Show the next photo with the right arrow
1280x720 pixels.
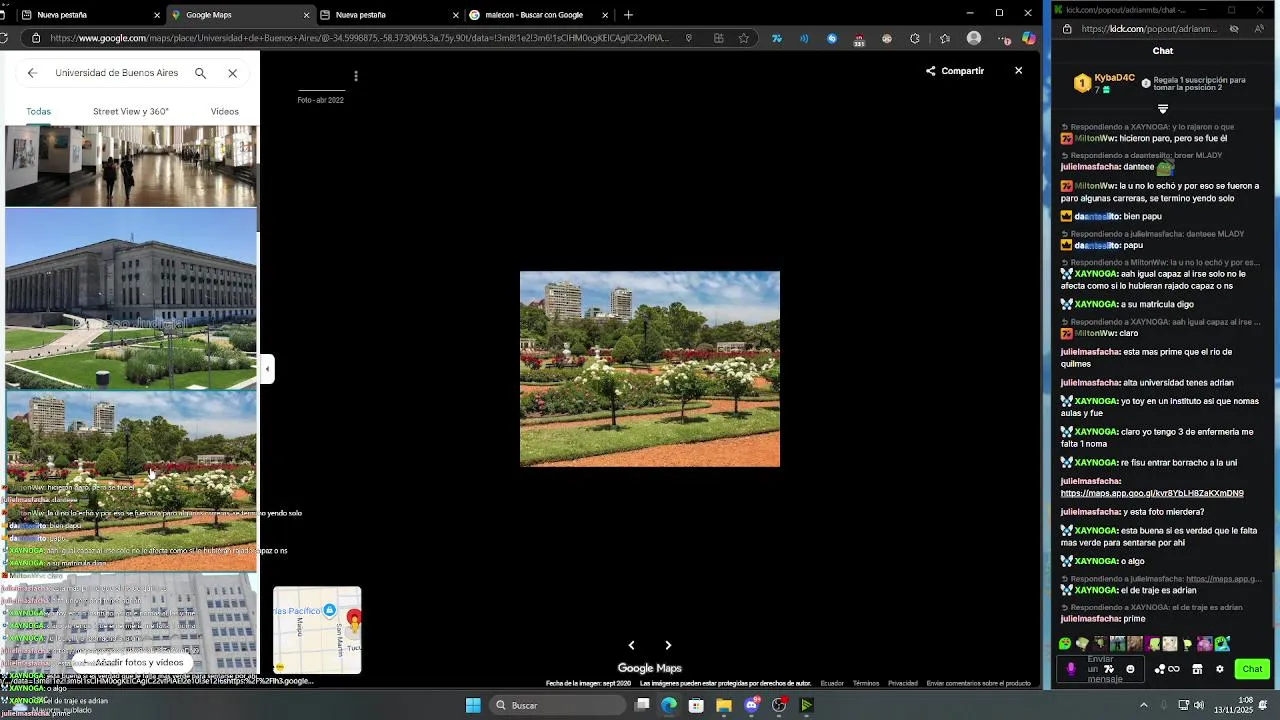pyautogui.click(x=668, y=645)
